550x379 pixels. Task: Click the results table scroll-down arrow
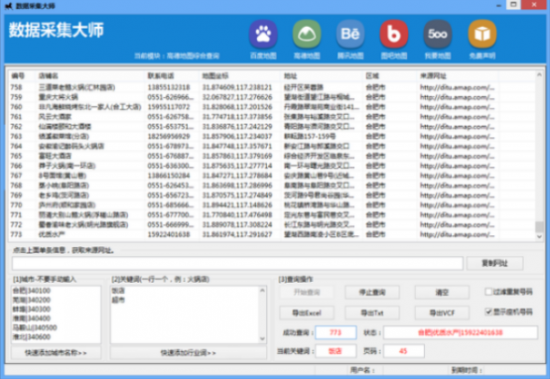(539, 237)
